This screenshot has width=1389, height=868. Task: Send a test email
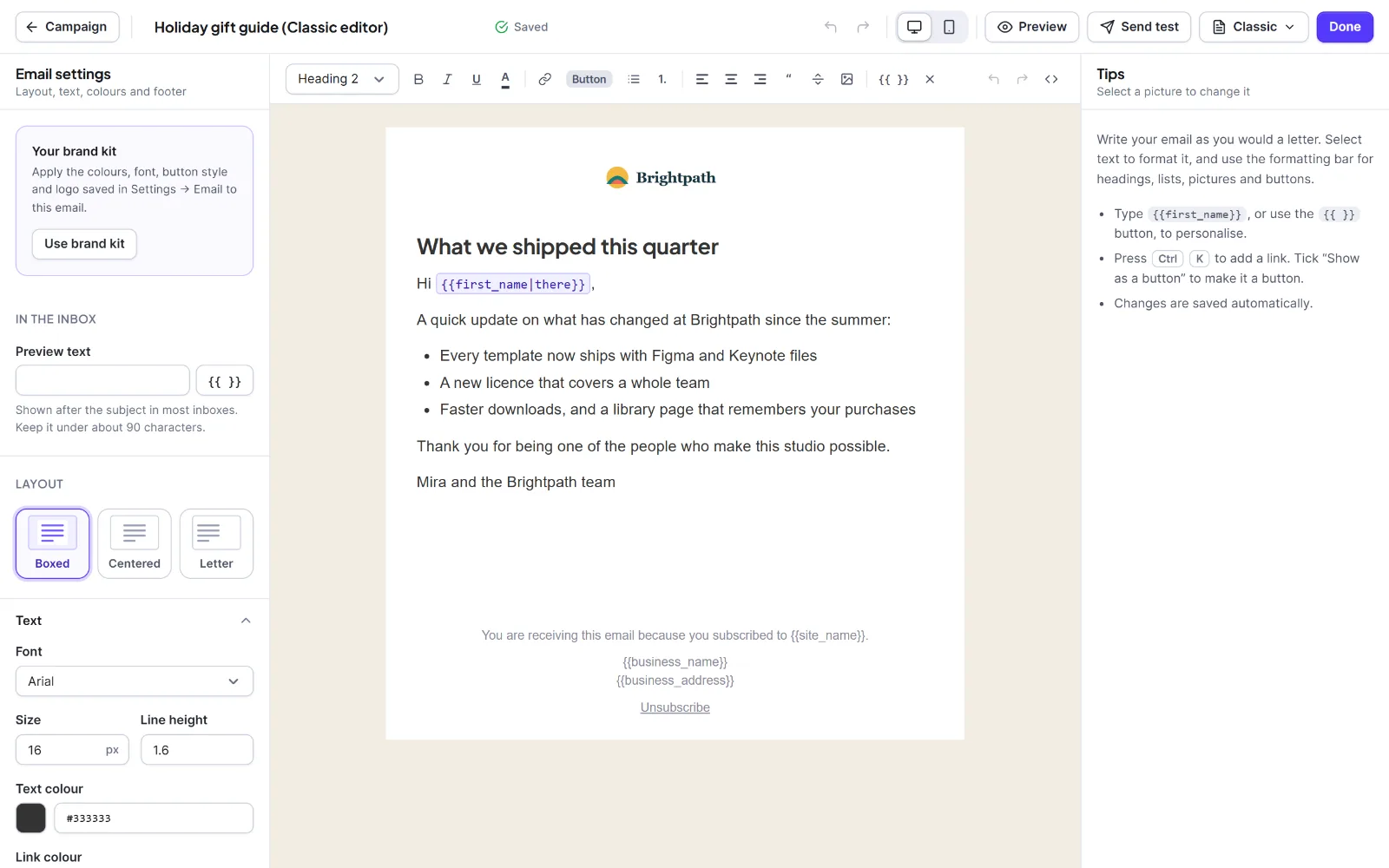[x=1139, y=27]
